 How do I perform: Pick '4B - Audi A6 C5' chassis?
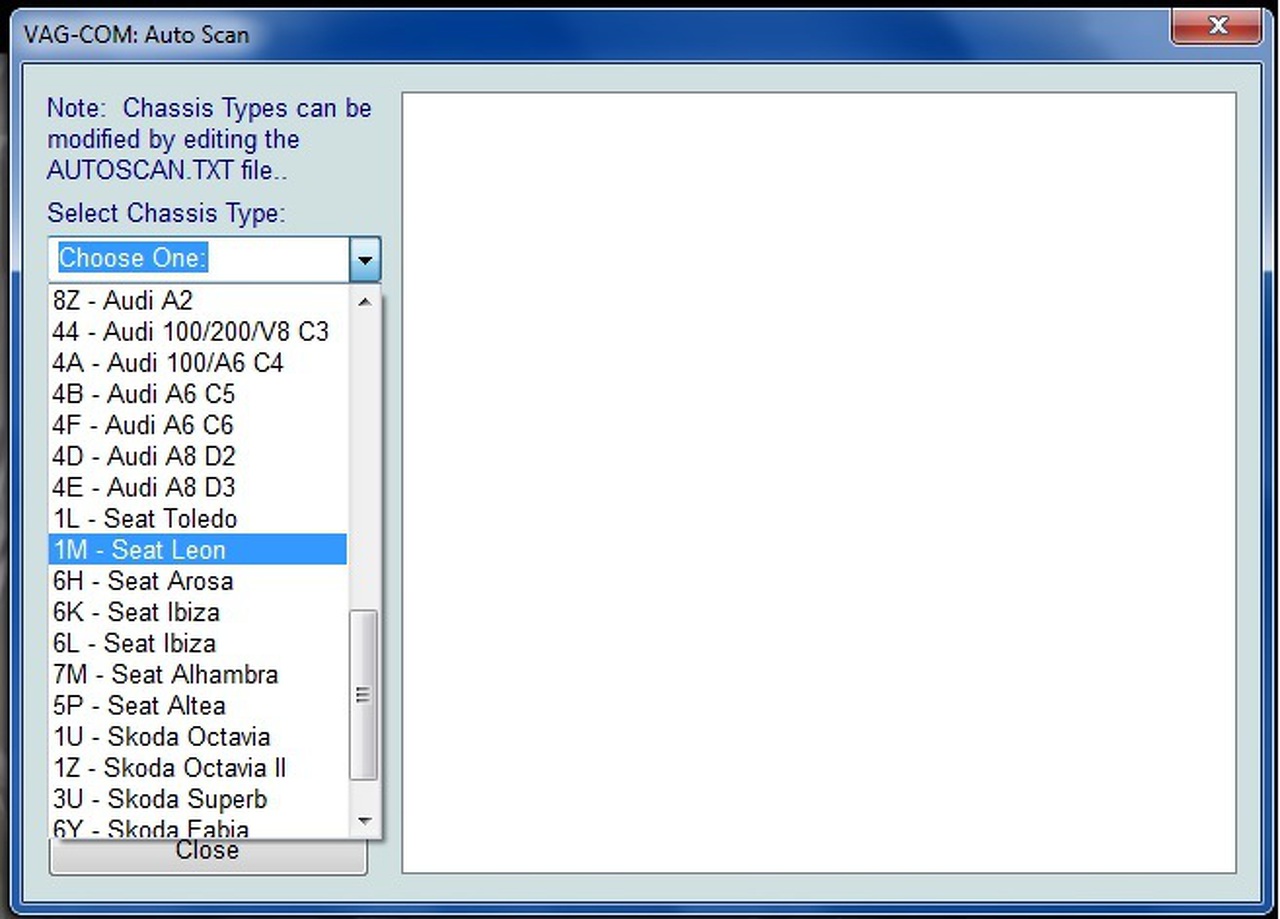199,393
